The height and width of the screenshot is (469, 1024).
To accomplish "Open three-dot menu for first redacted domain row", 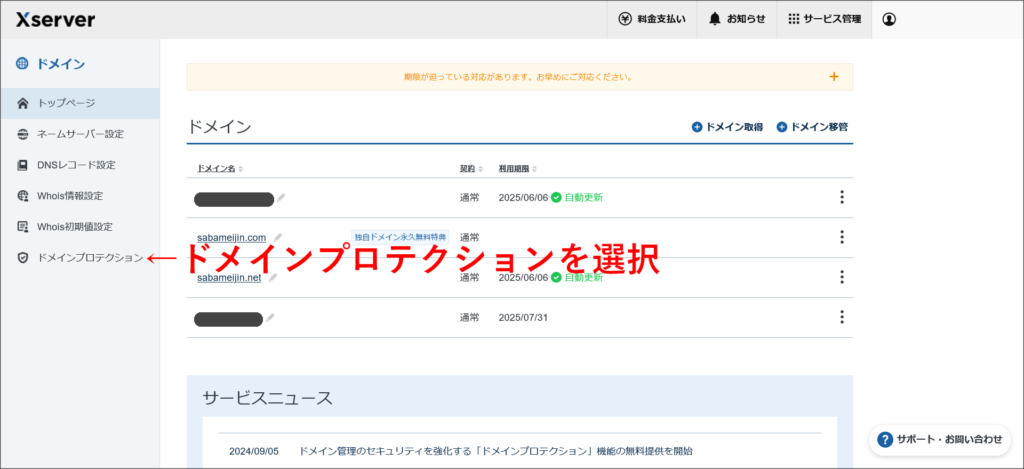I will point(842,197).
